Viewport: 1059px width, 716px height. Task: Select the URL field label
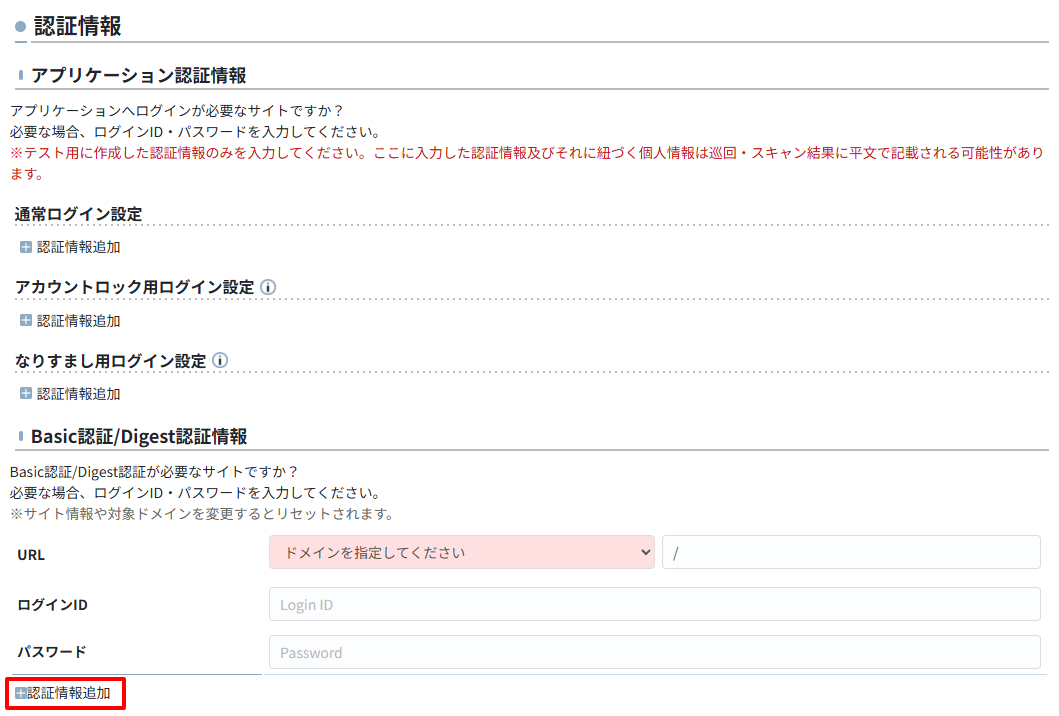(x=31, y=555)
